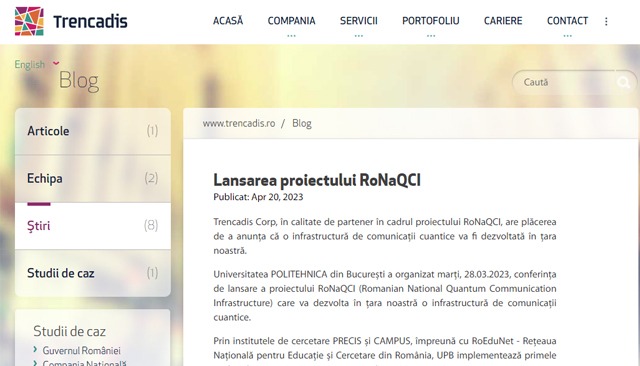This screenshot has height=366, width=640.
Task: Click the chevron next to Guvernul României
Action: [35, 349]
